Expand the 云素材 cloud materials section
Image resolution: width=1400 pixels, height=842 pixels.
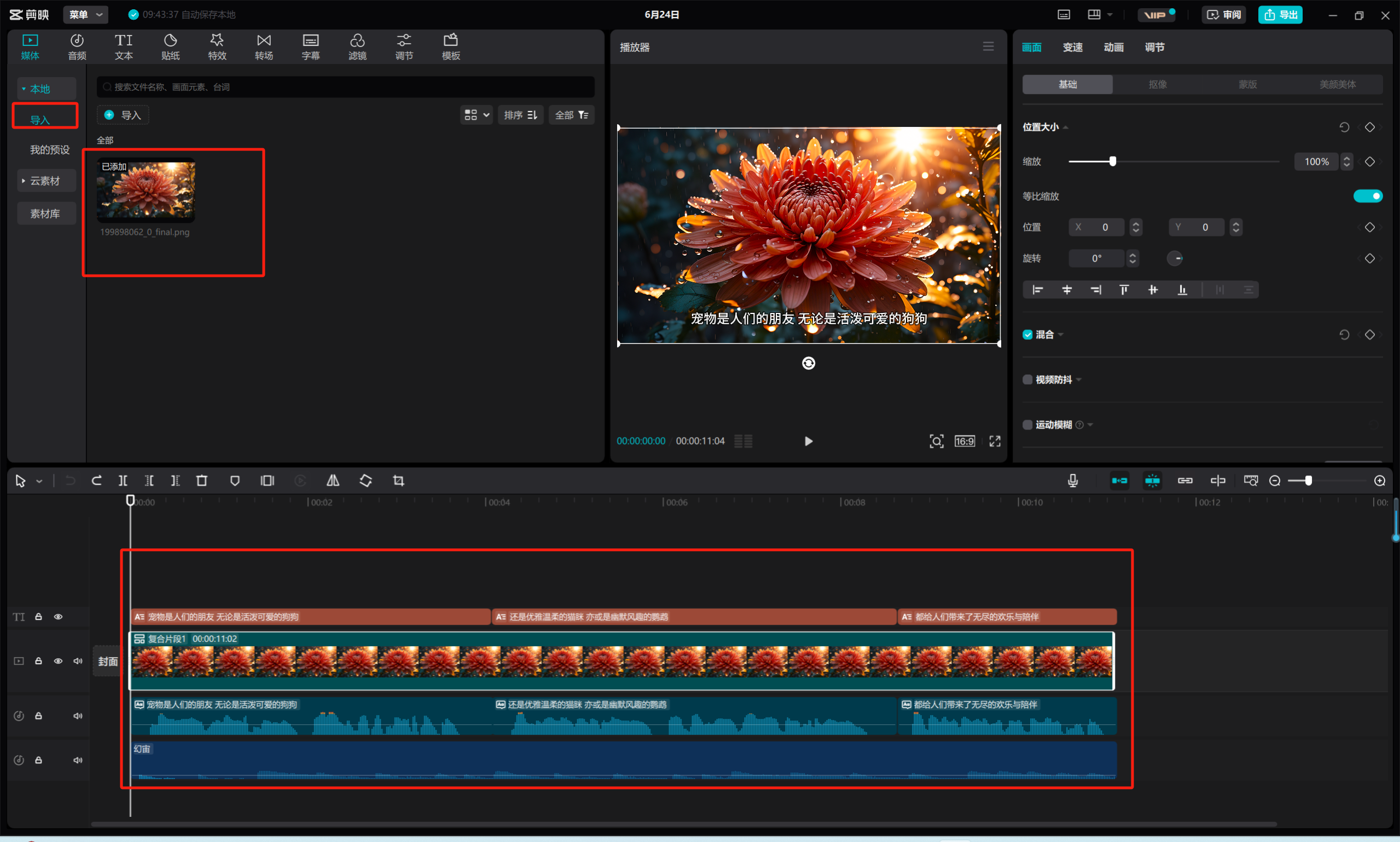[x=44, y=181]
